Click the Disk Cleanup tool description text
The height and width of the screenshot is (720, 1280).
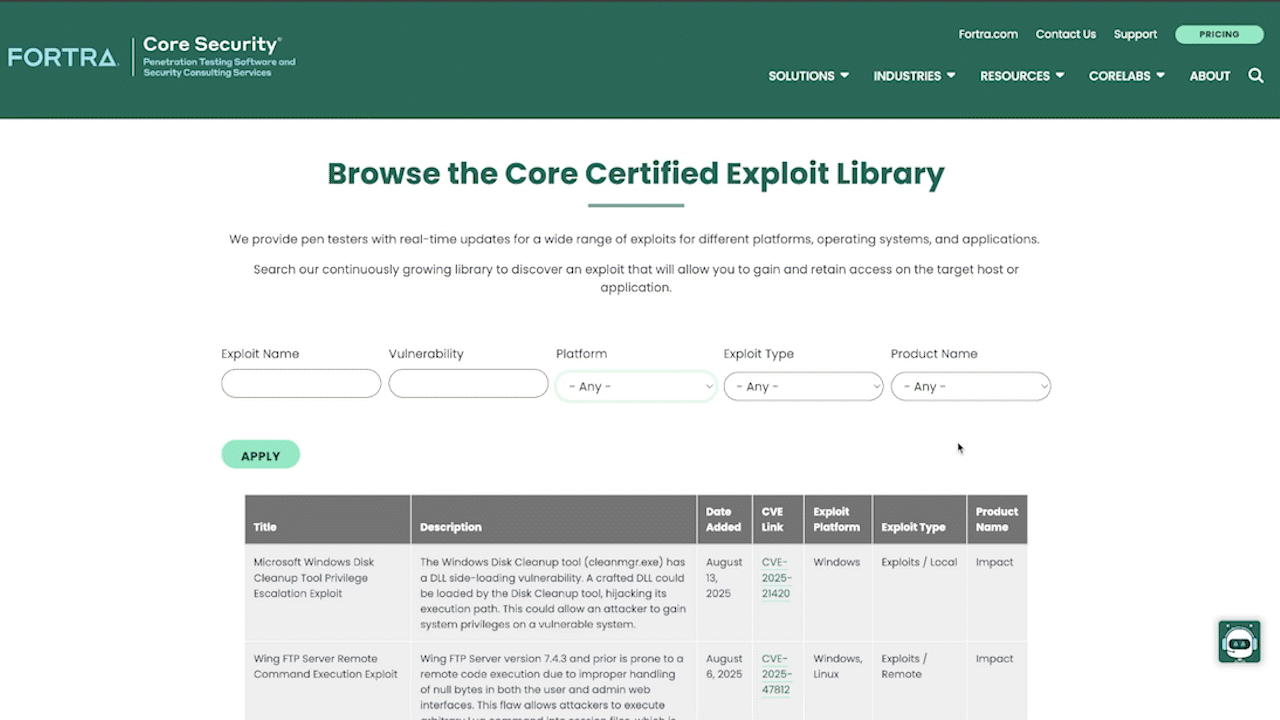(553, 593)
